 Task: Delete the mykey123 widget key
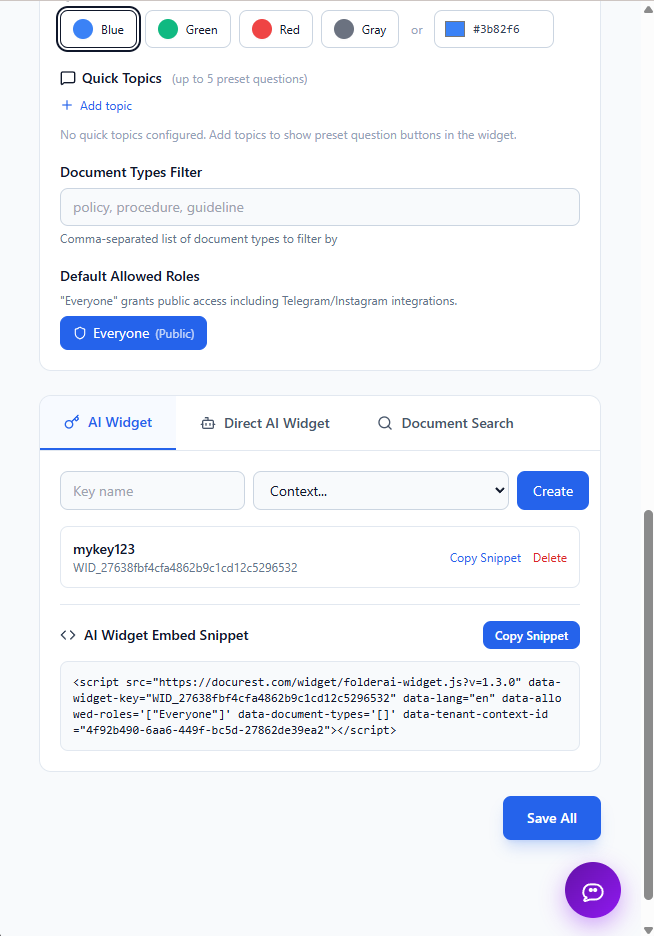coord(549,558)
